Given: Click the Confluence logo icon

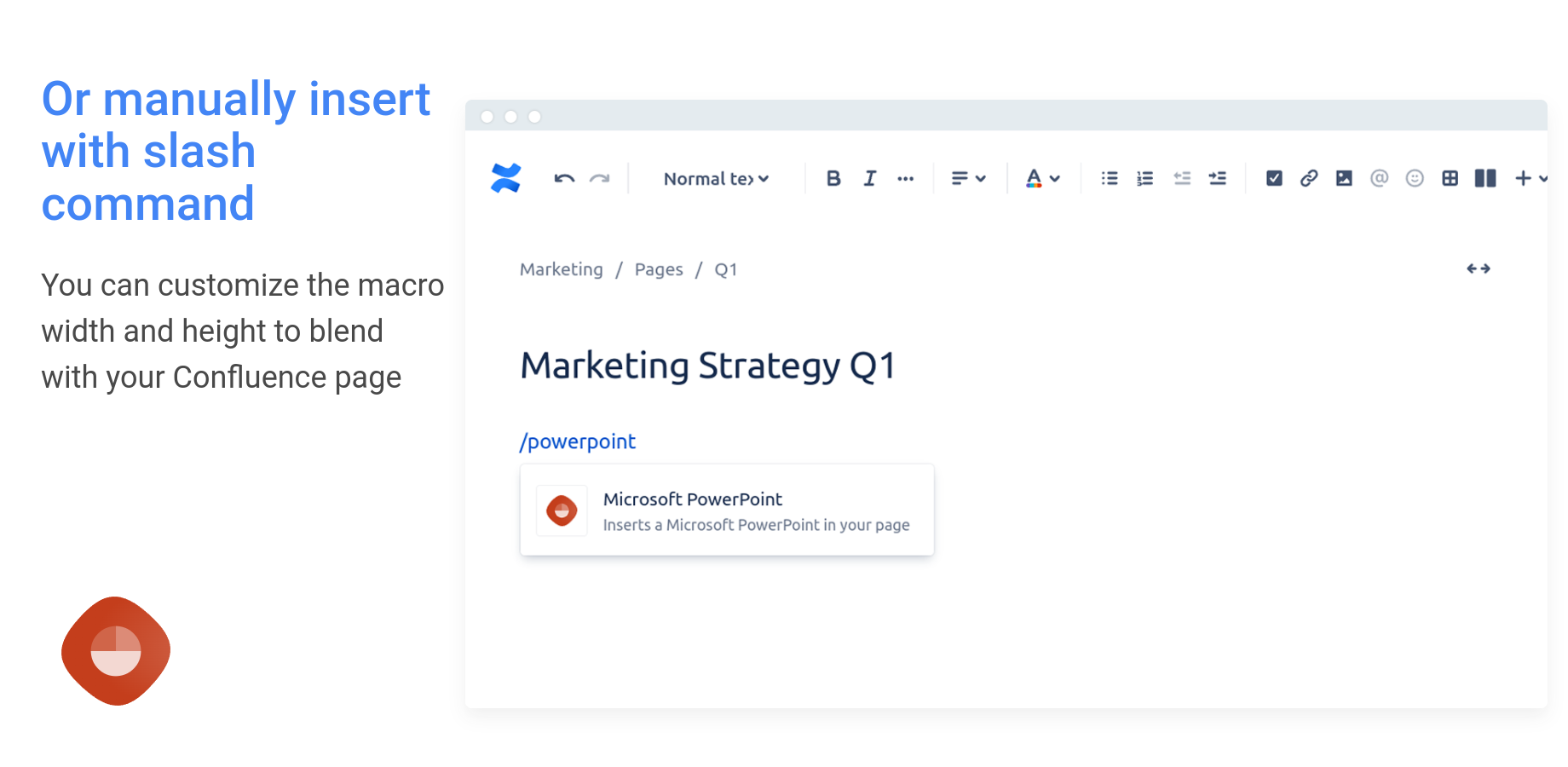Looking at the screenshot, I should (505, 178).
